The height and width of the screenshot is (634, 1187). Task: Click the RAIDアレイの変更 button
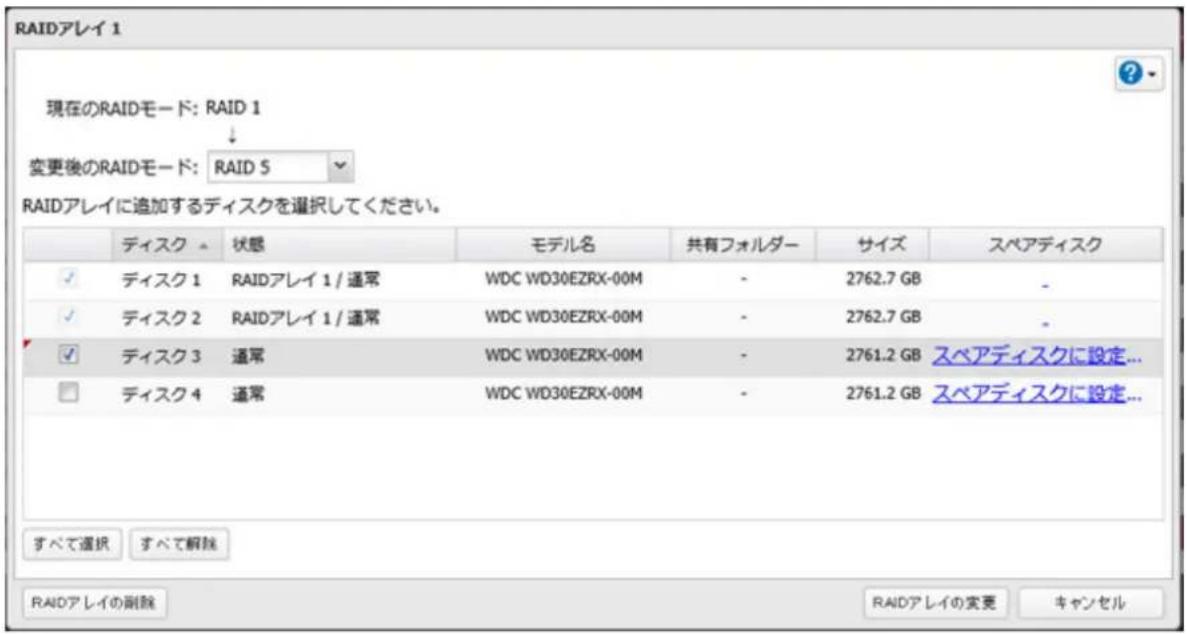(937, 603)
